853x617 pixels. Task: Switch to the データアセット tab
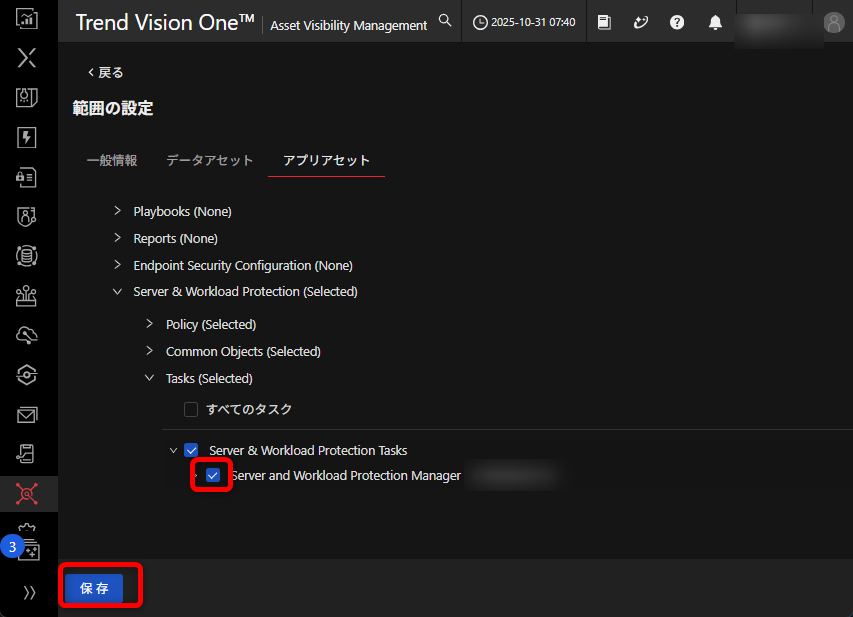[209, 160]
